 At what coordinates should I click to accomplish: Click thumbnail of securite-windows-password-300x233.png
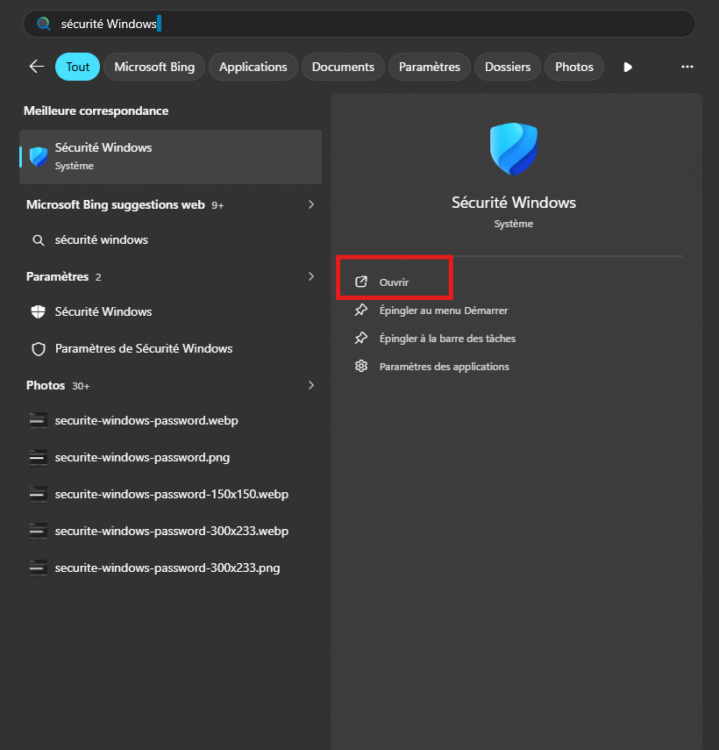tap(38, 568)
